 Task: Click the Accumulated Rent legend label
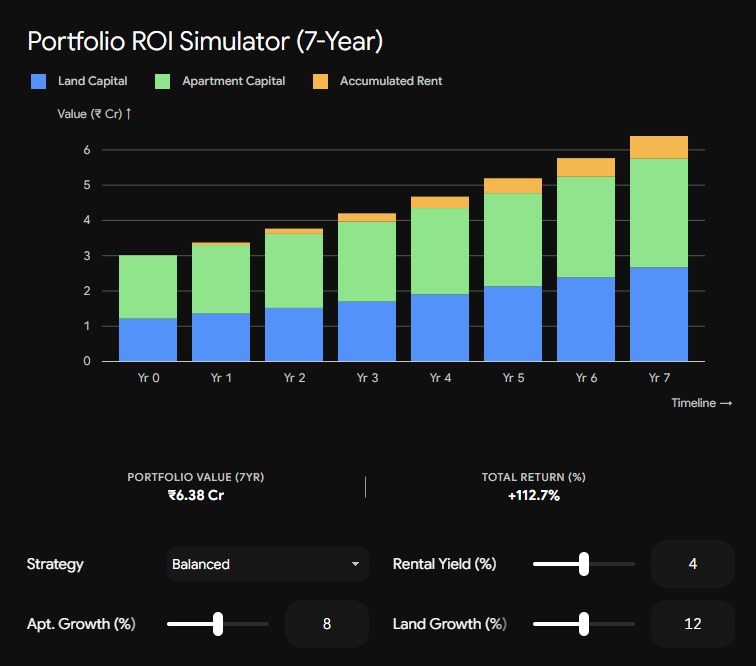pyautogui.click(x=391, y=81)
